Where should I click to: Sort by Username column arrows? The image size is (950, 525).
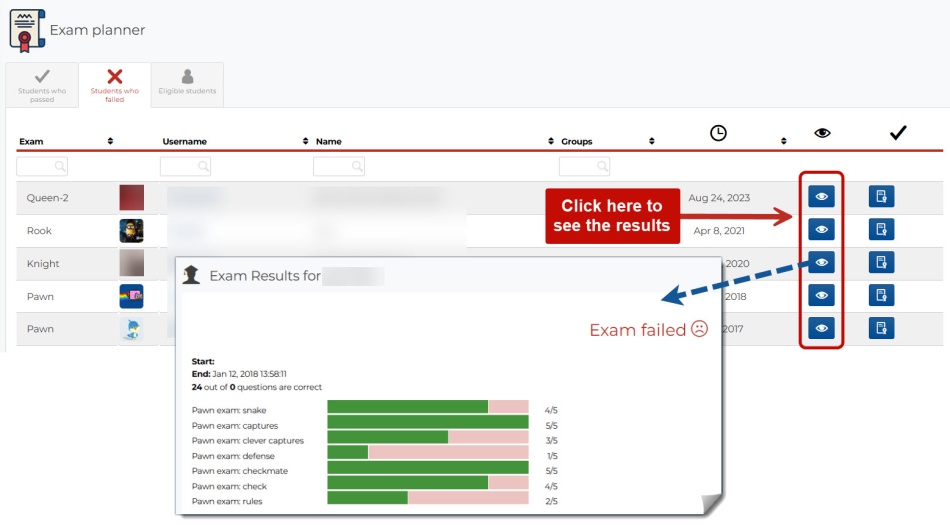[305, 141]
